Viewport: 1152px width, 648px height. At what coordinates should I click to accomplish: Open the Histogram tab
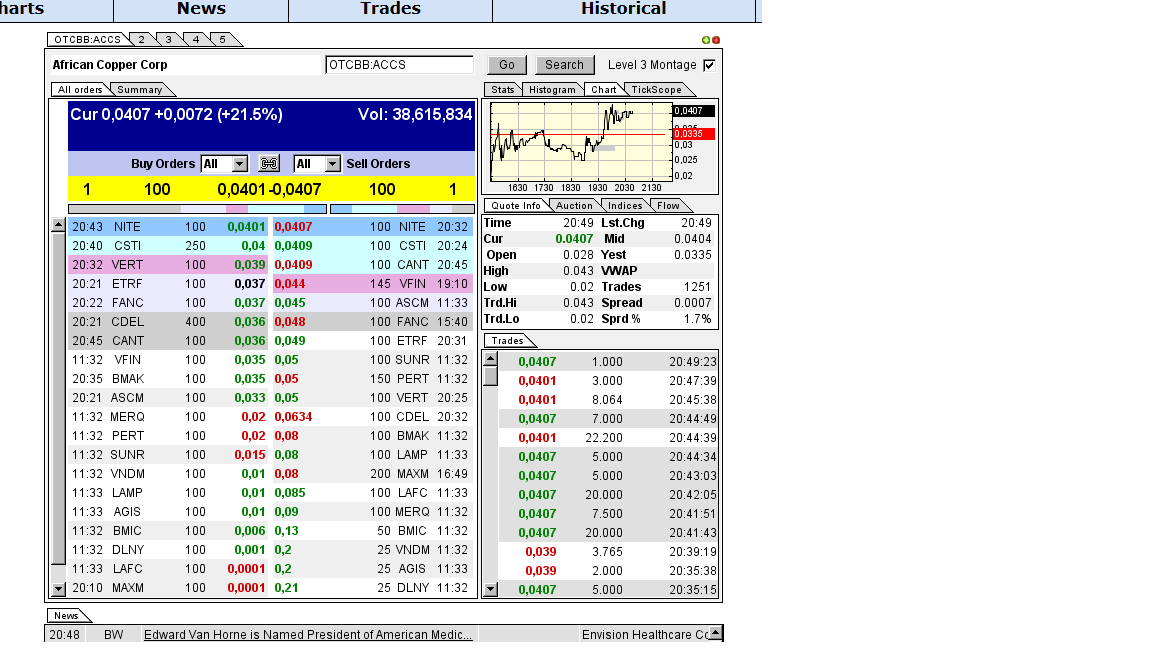(552, 90)
